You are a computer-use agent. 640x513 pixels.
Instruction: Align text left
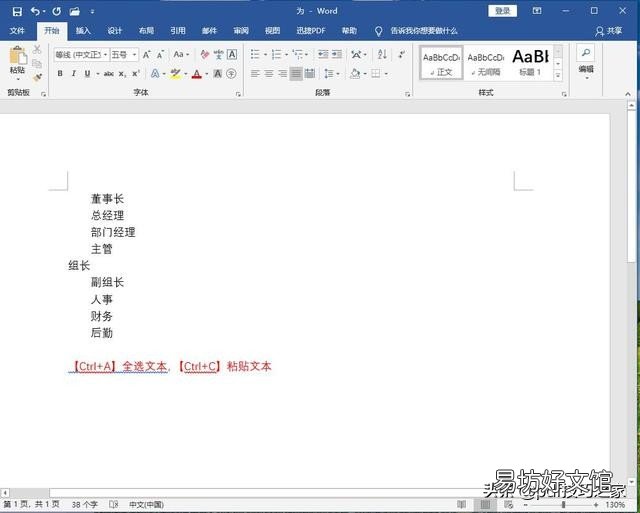[255, 74]
